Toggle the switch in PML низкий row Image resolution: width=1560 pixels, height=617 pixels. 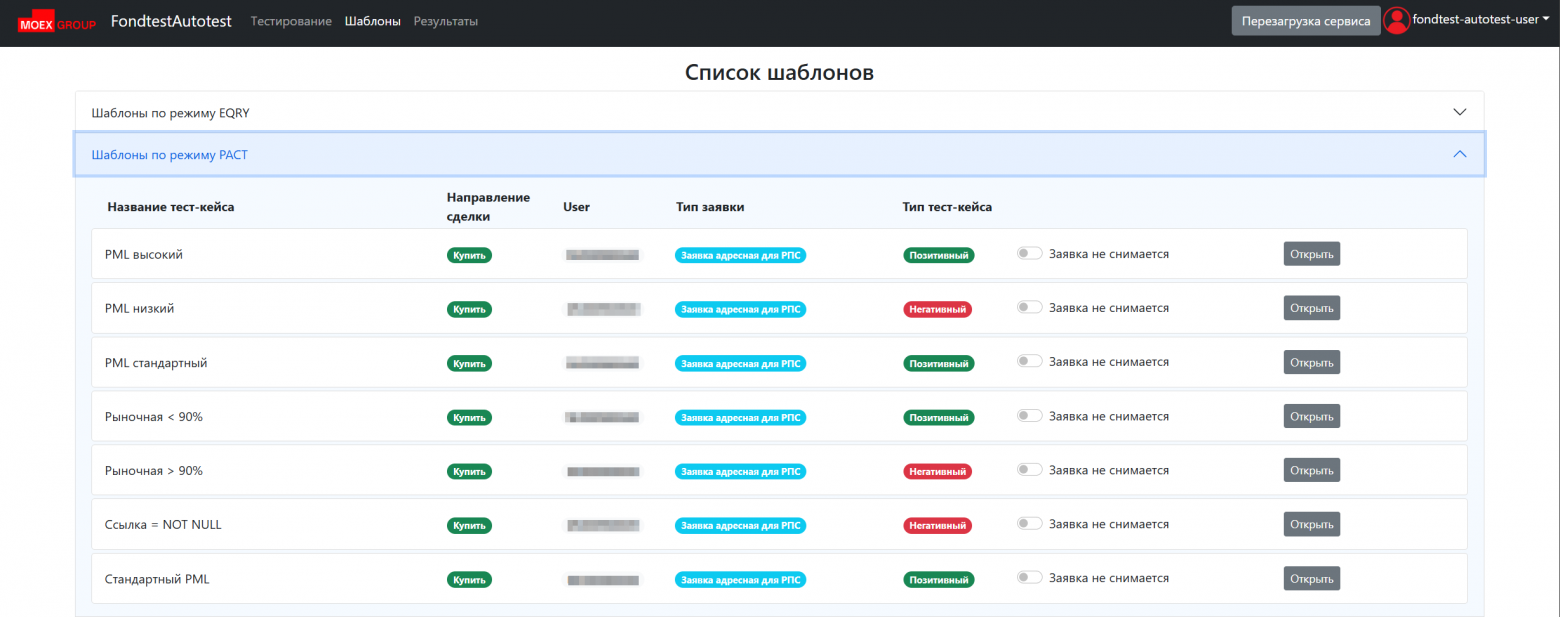tap(1030, 308)
